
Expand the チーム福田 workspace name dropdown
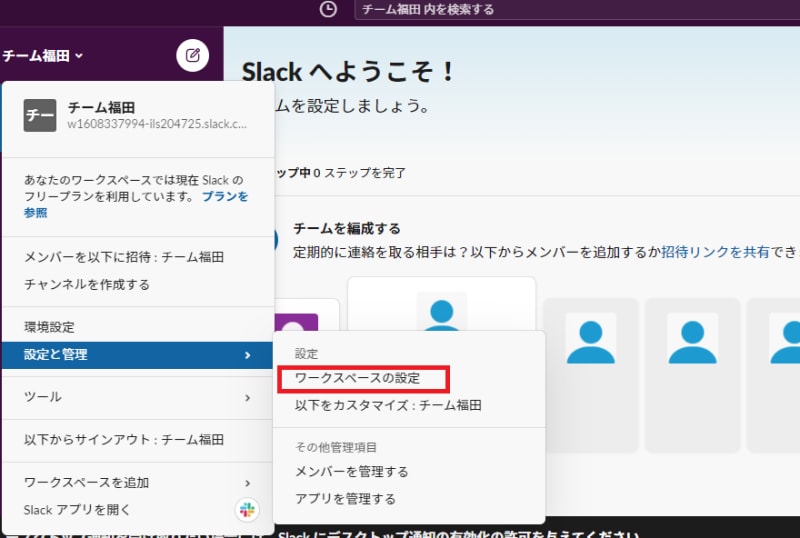pos(43,56)
